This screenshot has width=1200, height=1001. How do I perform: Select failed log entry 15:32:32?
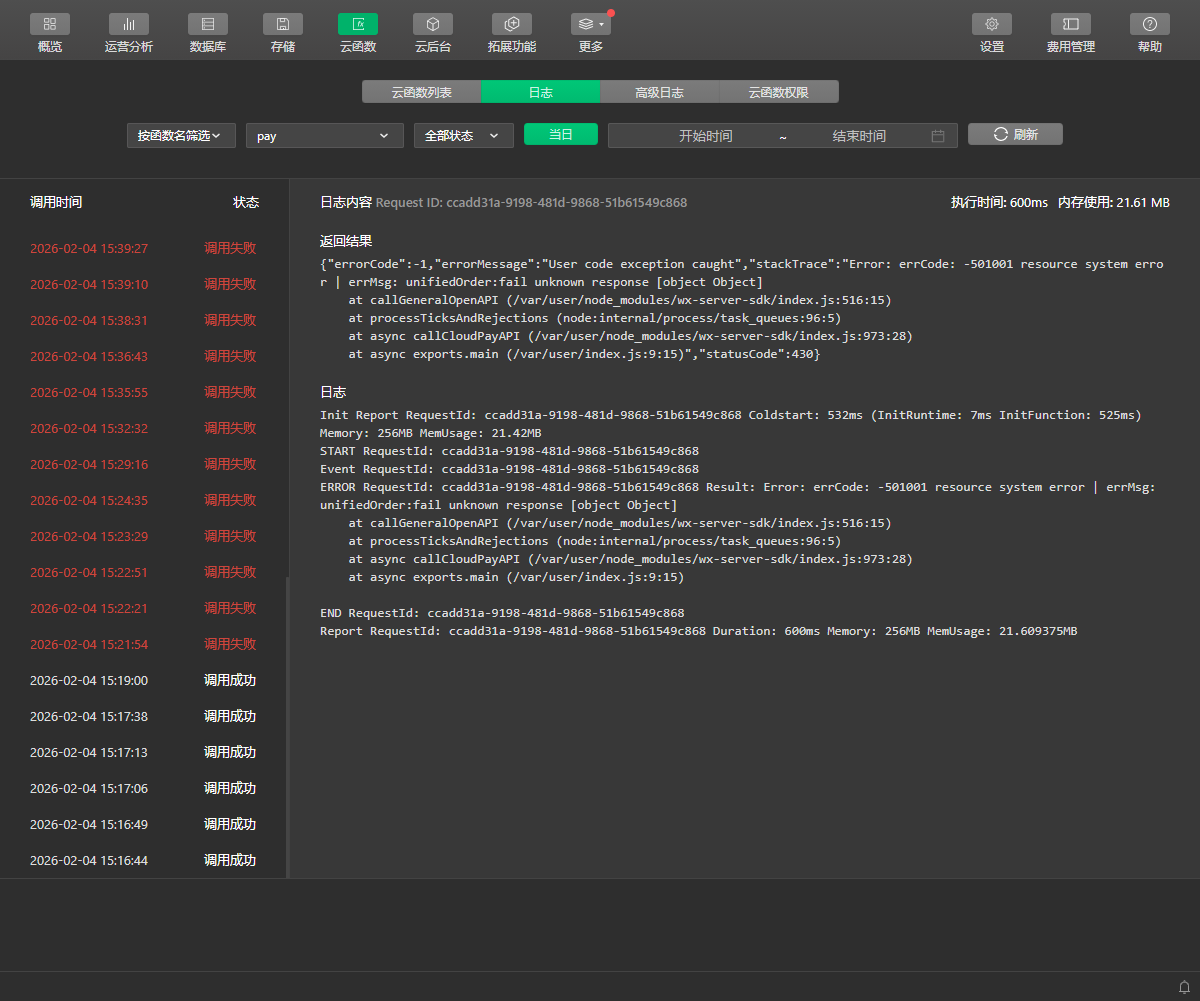[144, 428]
